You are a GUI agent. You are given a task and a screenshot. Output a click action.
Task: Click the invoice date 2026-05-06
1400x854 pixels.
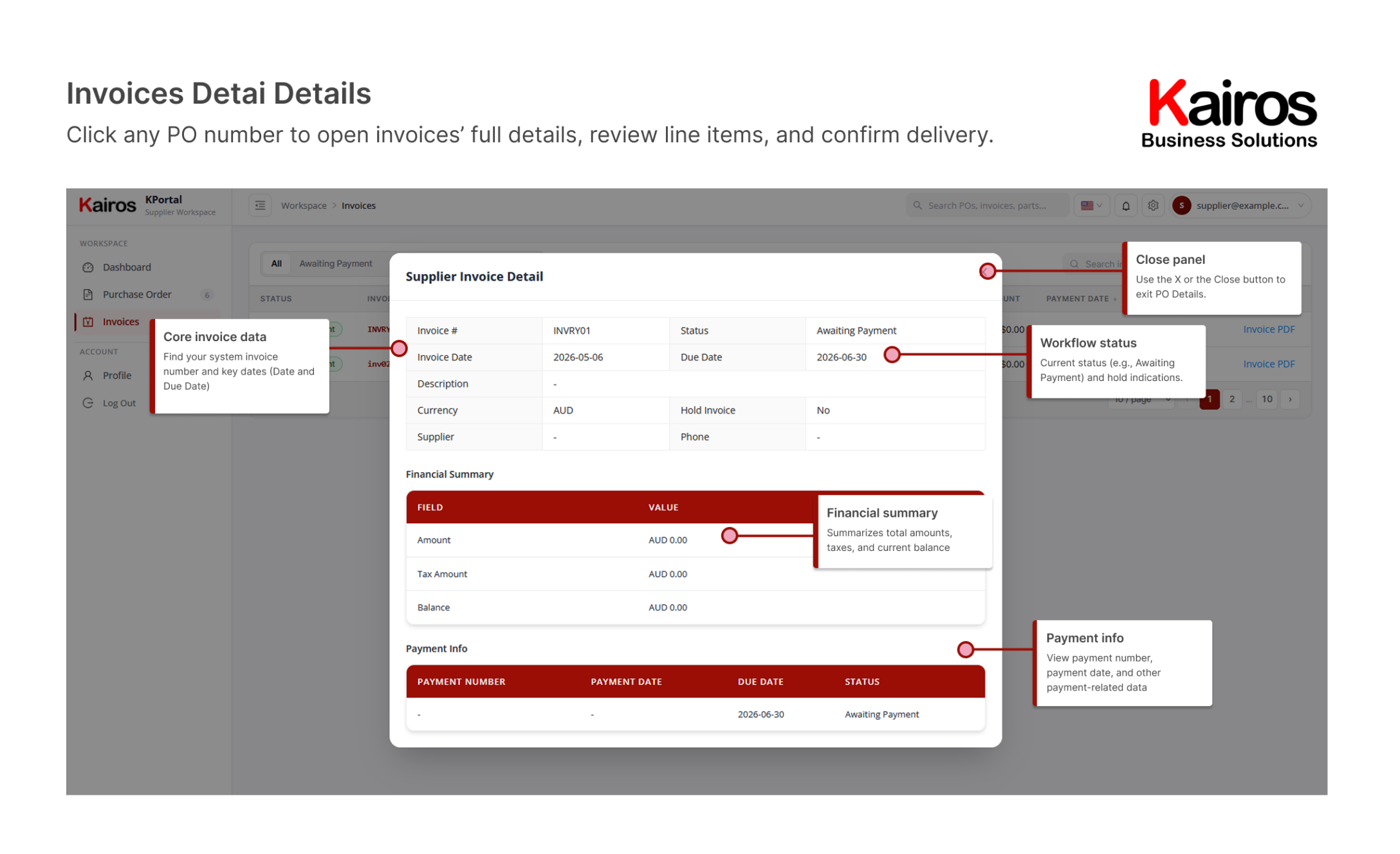point(578,357)
